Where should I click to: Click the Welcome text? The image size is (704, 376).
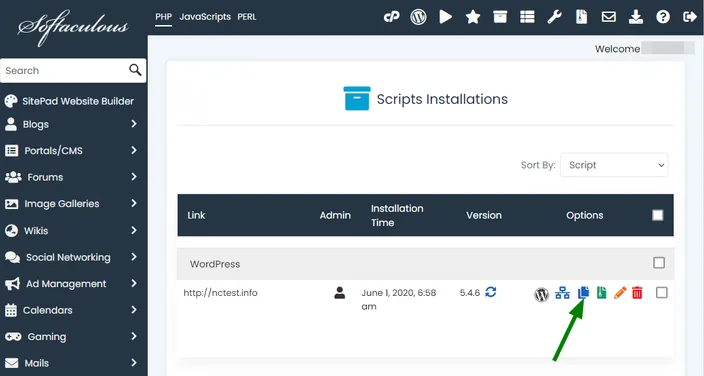click(x=617, y=49)
